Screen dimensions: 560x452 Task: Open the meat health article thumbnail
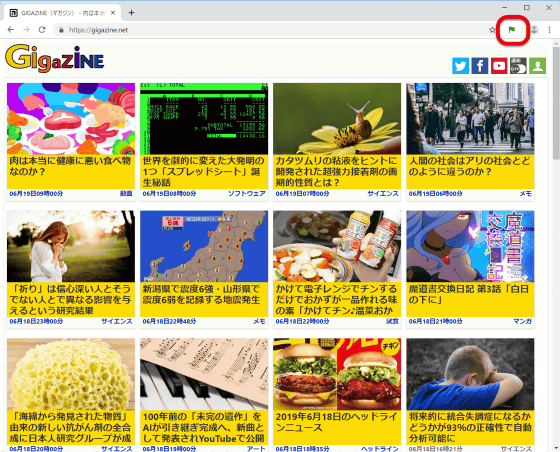click(71, 119)
